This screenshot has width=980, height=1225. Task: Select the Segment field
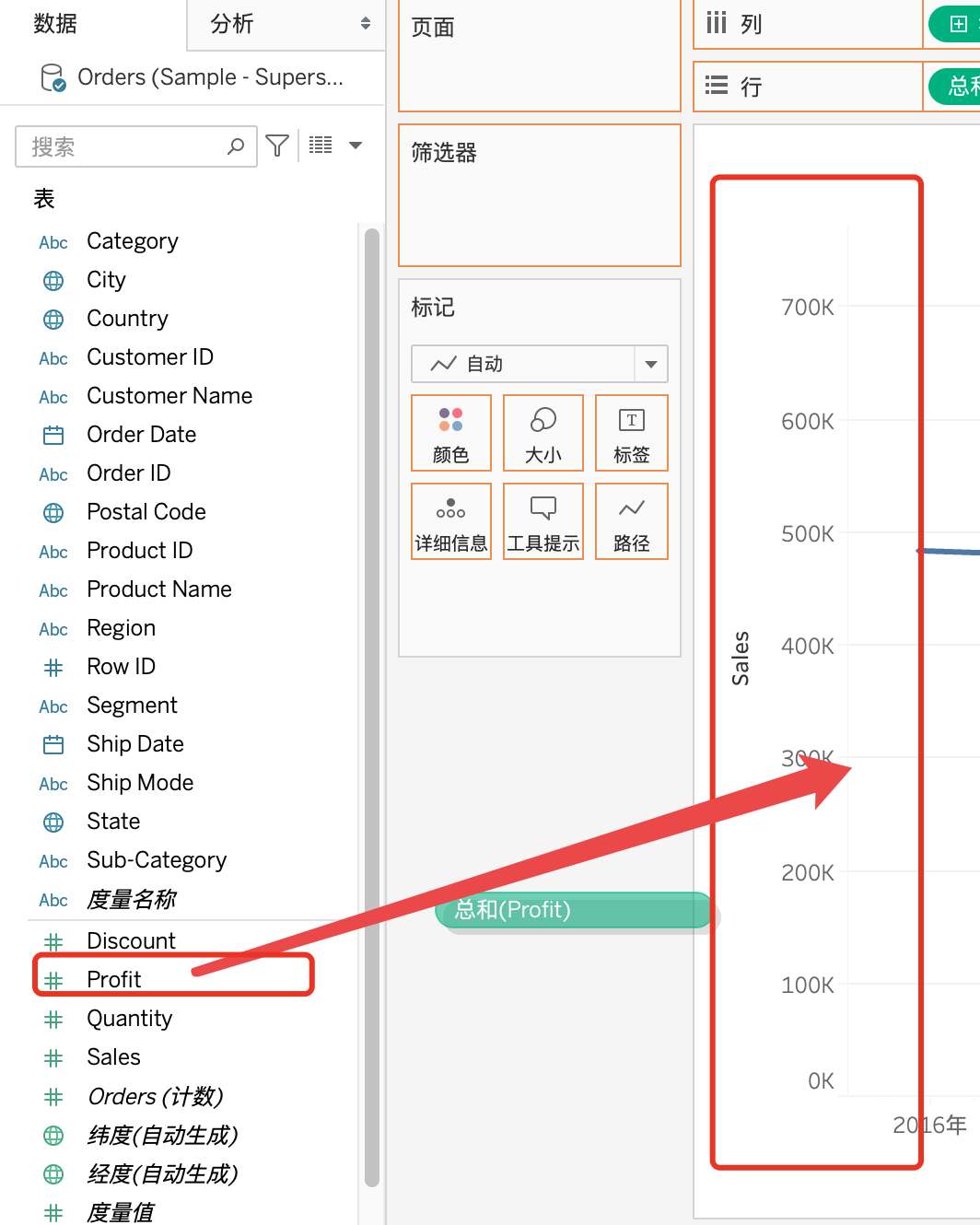(x=133, y=706)
